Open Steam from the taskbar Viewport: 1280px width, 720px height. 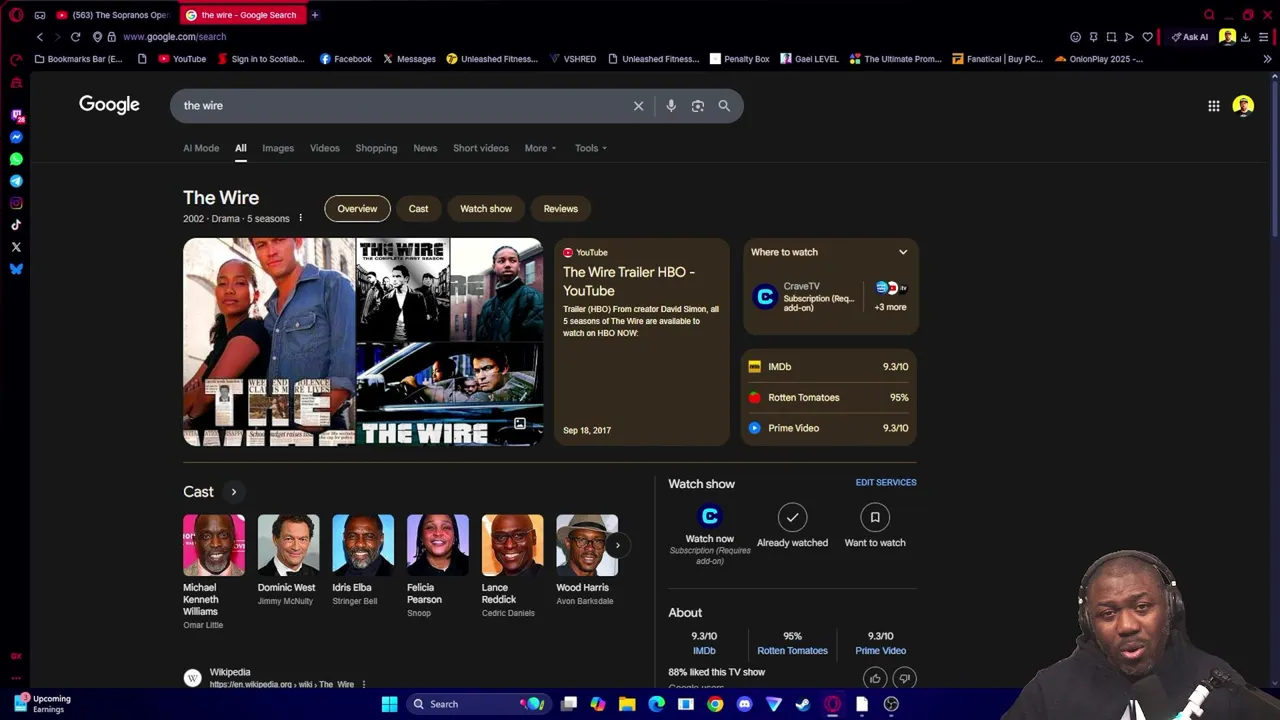point(802,704)
